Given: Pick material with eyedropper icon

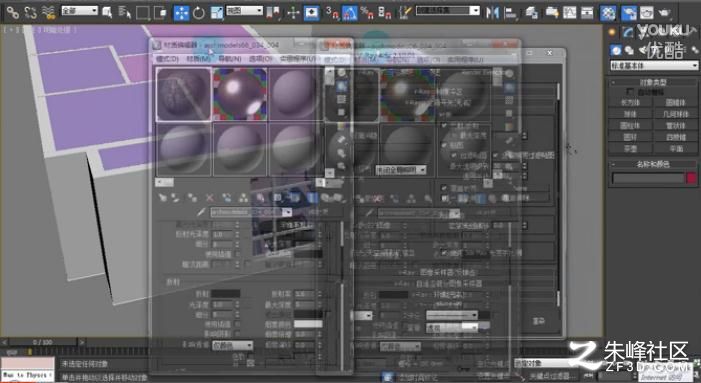Looking at the screenshot, I should tap(201, 212).
